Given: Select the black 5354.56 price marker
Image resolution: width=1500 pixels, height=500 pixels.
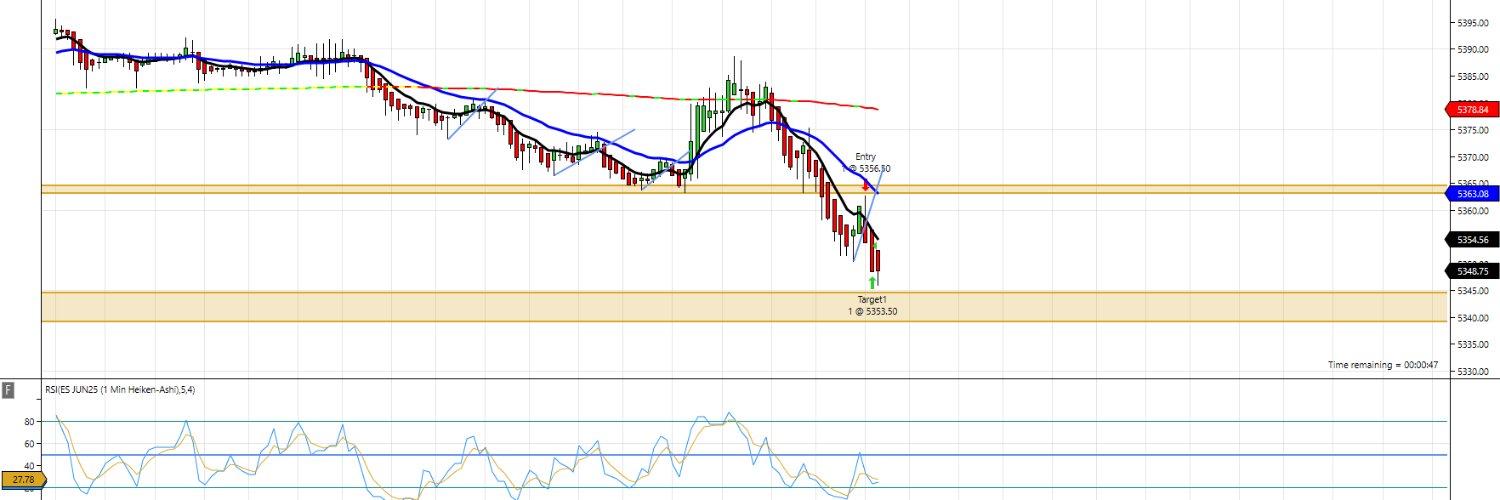Looking at the screenshot, I should pyautogui.click(x=1473, y=239).
